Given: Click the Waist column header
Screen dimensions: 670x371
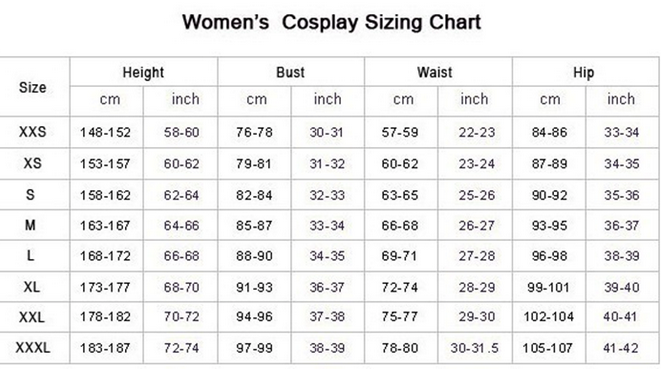Looking at the screenshot, I should pyautogui.click(x=435, y=72).
